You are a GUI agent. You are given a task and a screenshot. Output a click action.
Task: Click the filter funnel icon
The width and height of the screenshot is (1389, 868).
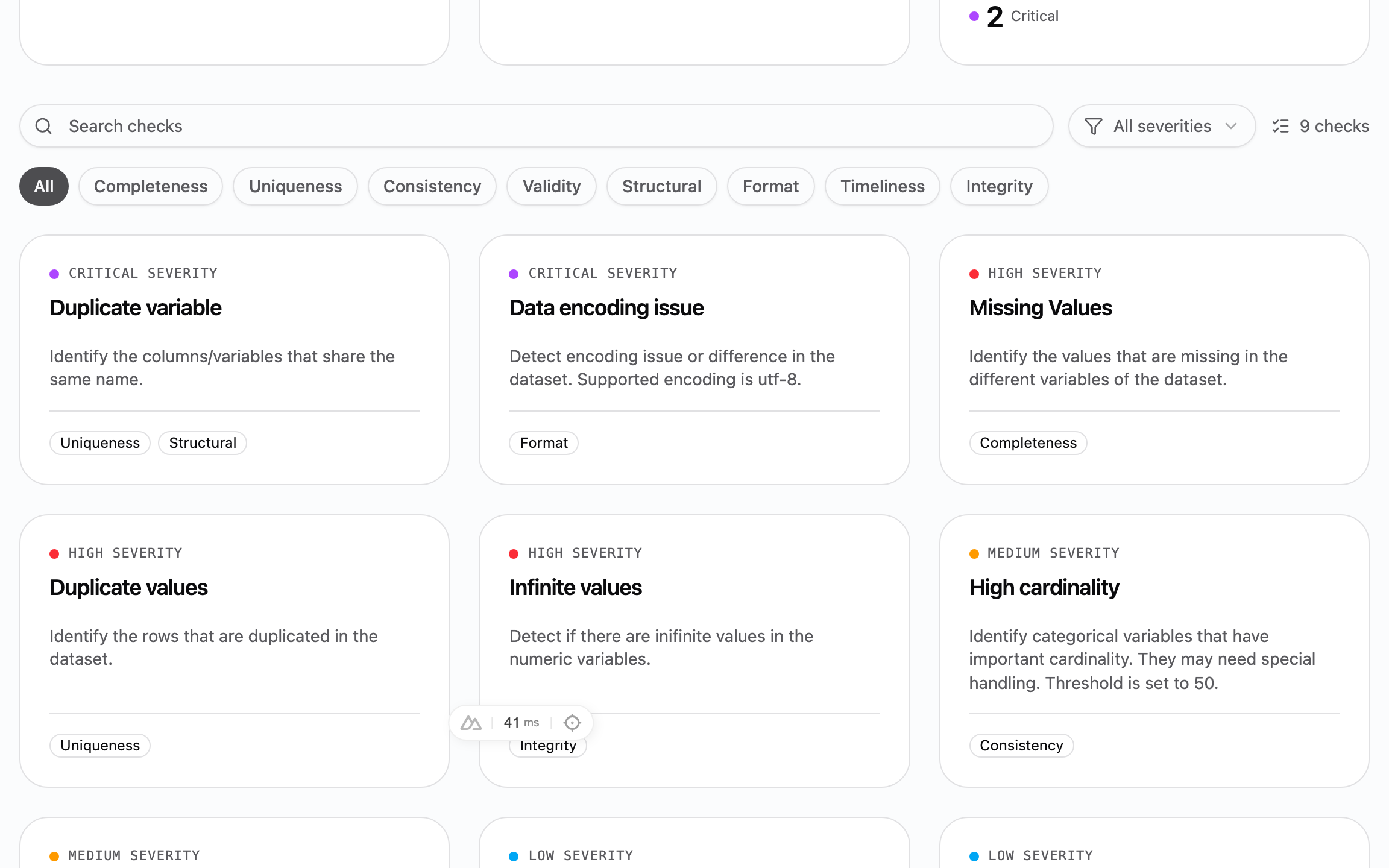[1093, 126]
